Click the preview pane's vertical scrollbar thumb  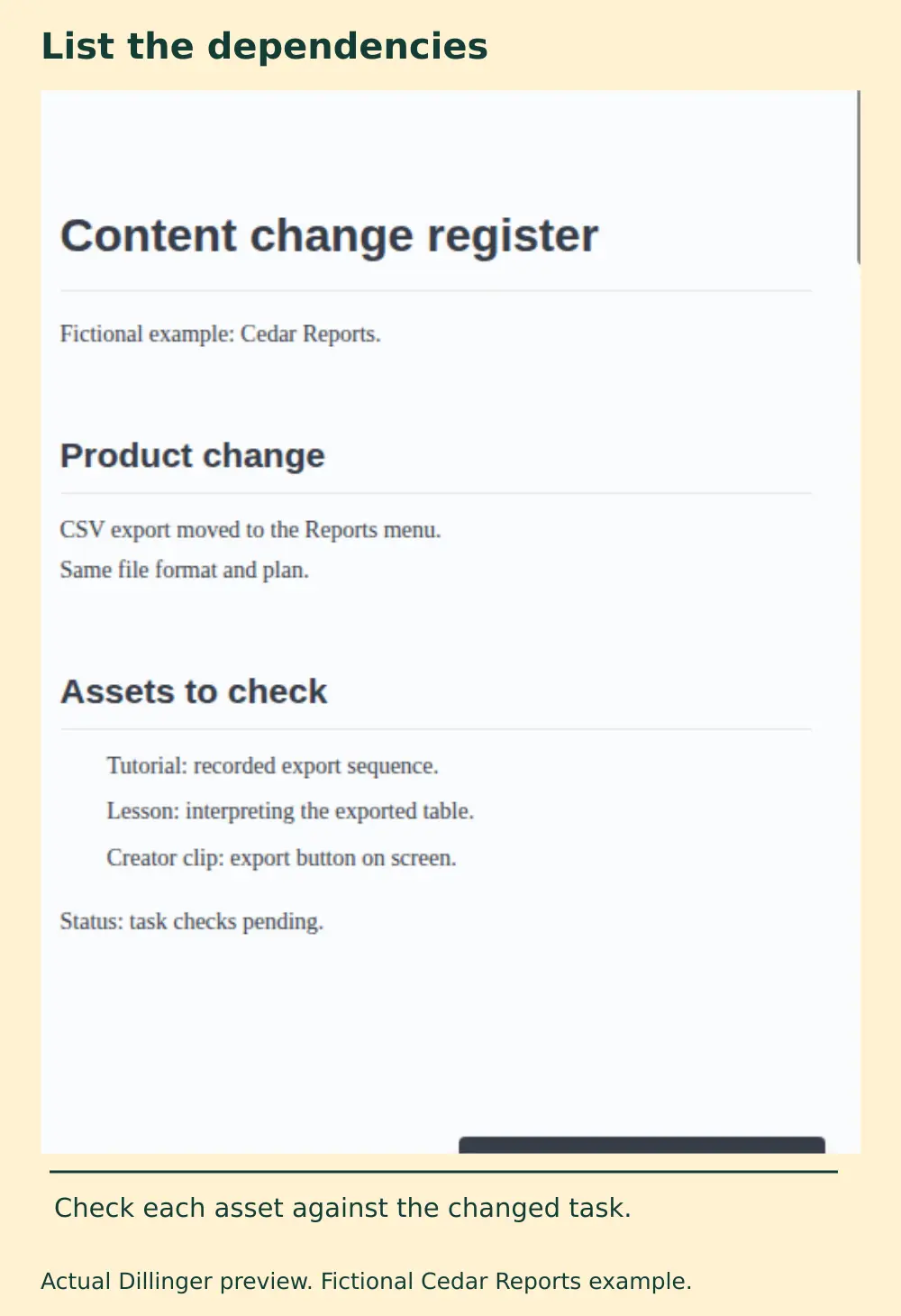coord(858,178)
